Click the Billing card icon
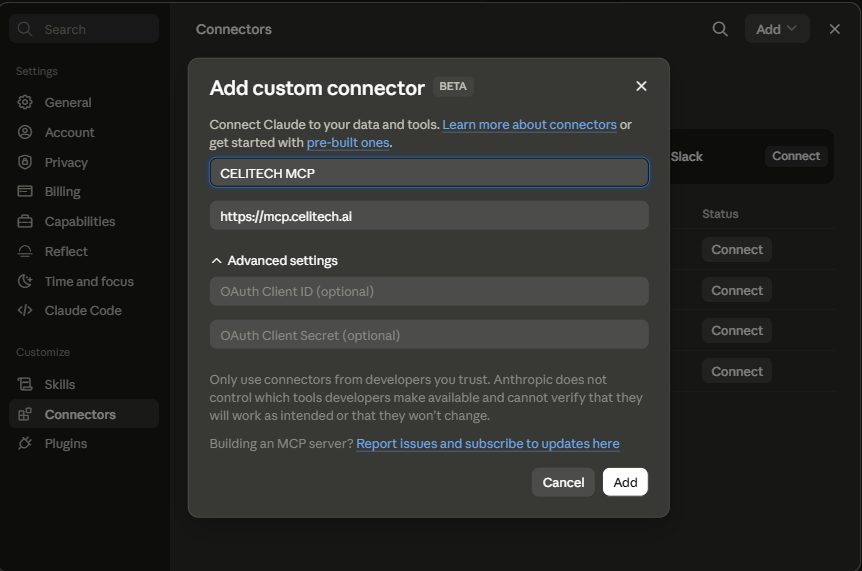862x571 pixels. click(x=25, y=191)
